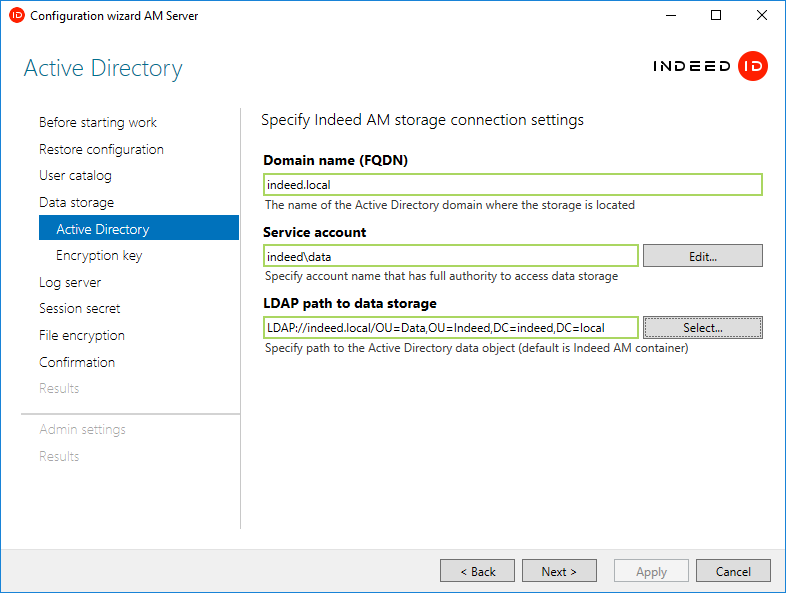Focus the LDAP path to data storage field

pyautogui.click(x=450, y=328)
